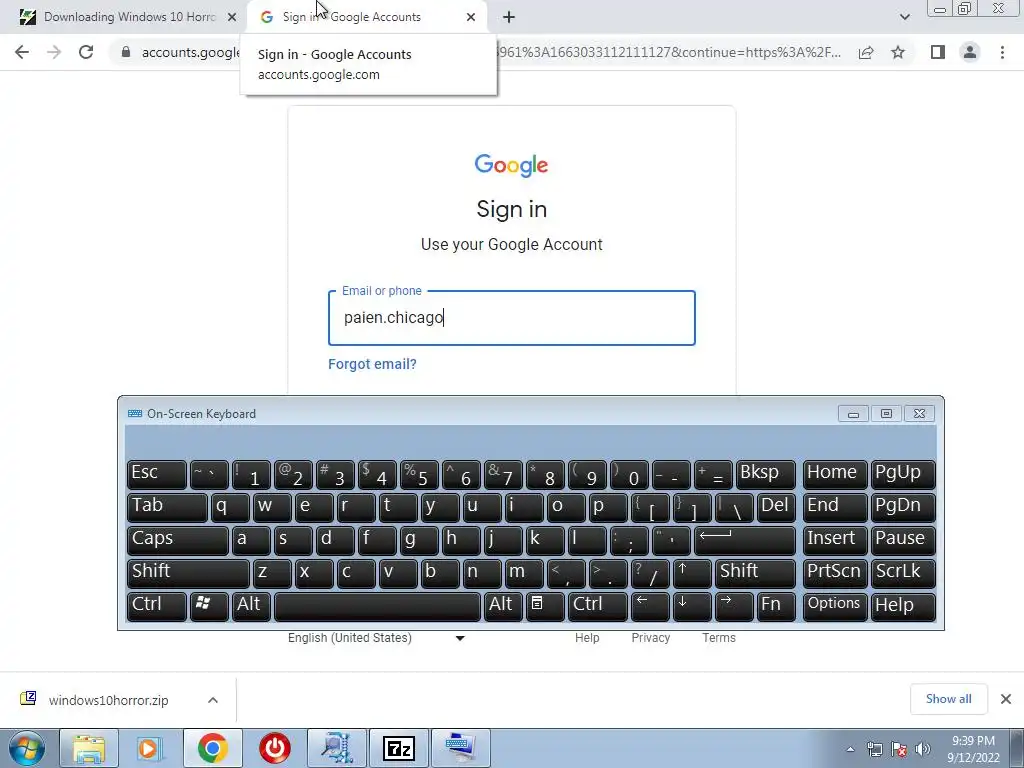
Task: Toggle ScrLk on the On-Screen Keyboard
Action: tap(903, 573)
